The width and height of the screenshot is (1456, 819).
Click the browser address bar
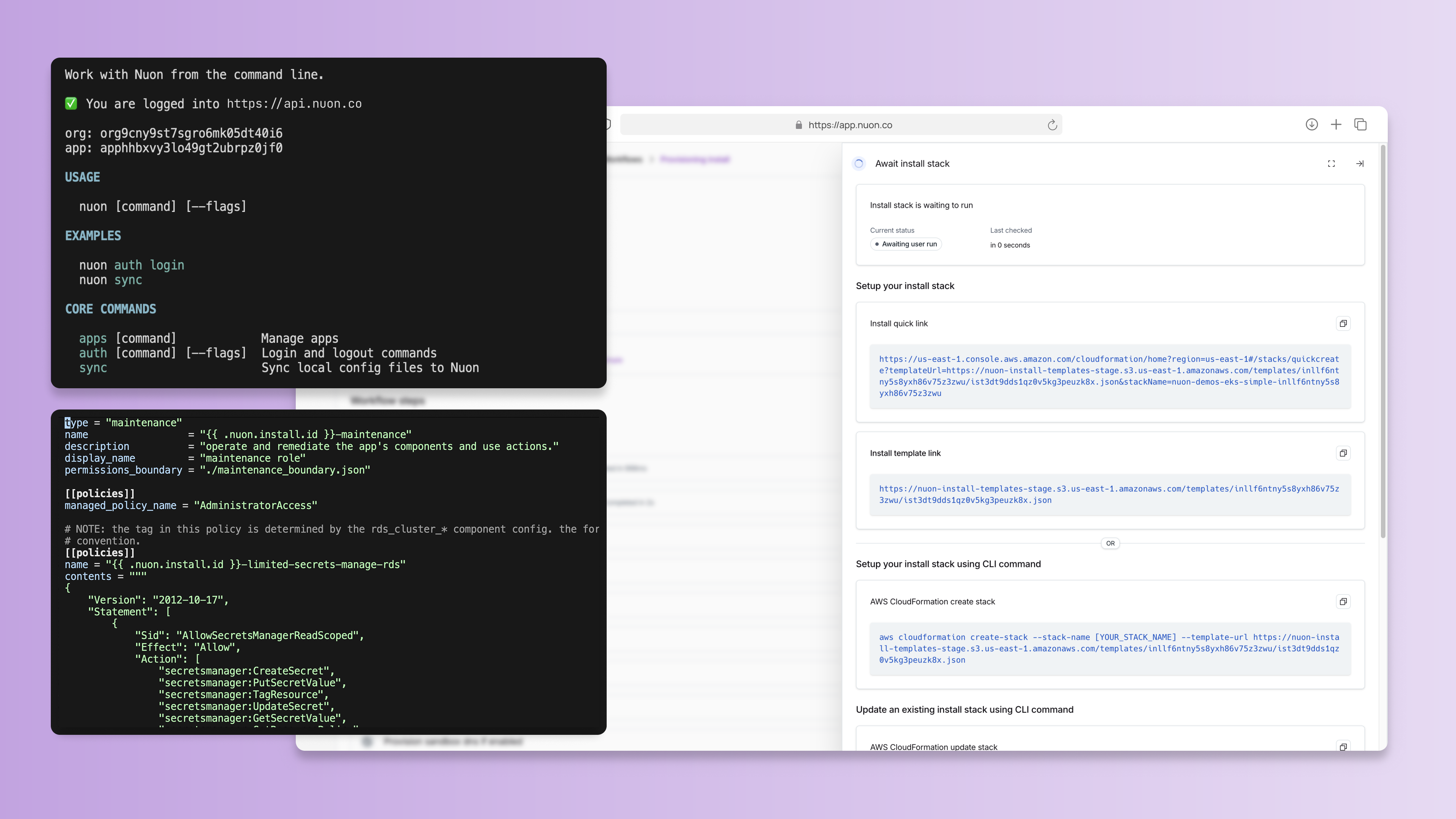tap(841, 125)
